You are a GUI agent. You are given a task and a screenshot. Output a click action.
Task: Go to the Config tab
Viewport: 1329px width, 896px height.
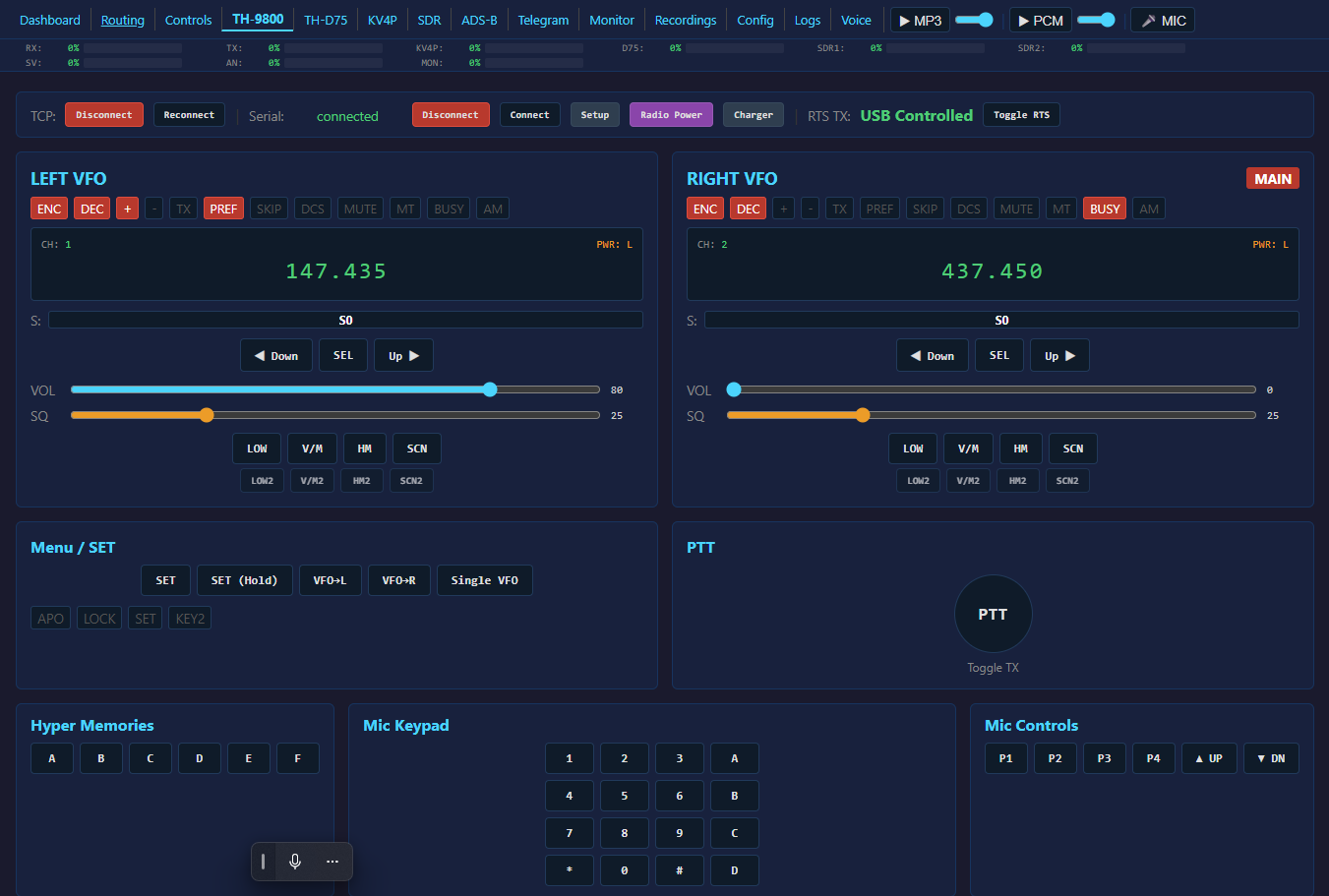[x=755, y=20]
